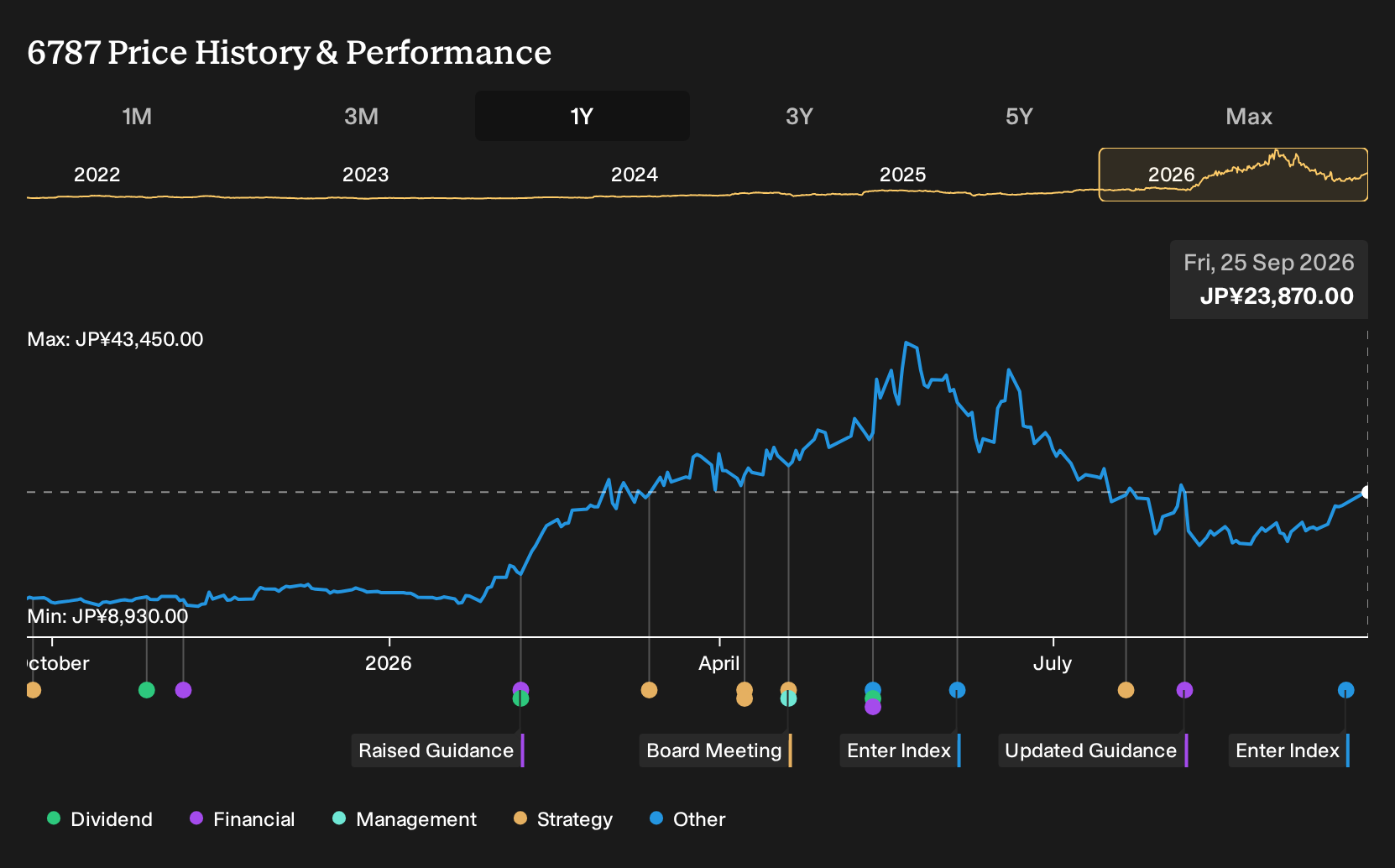Toggle Management events in the legend
1395x868 pixels.
click(405, 819)
